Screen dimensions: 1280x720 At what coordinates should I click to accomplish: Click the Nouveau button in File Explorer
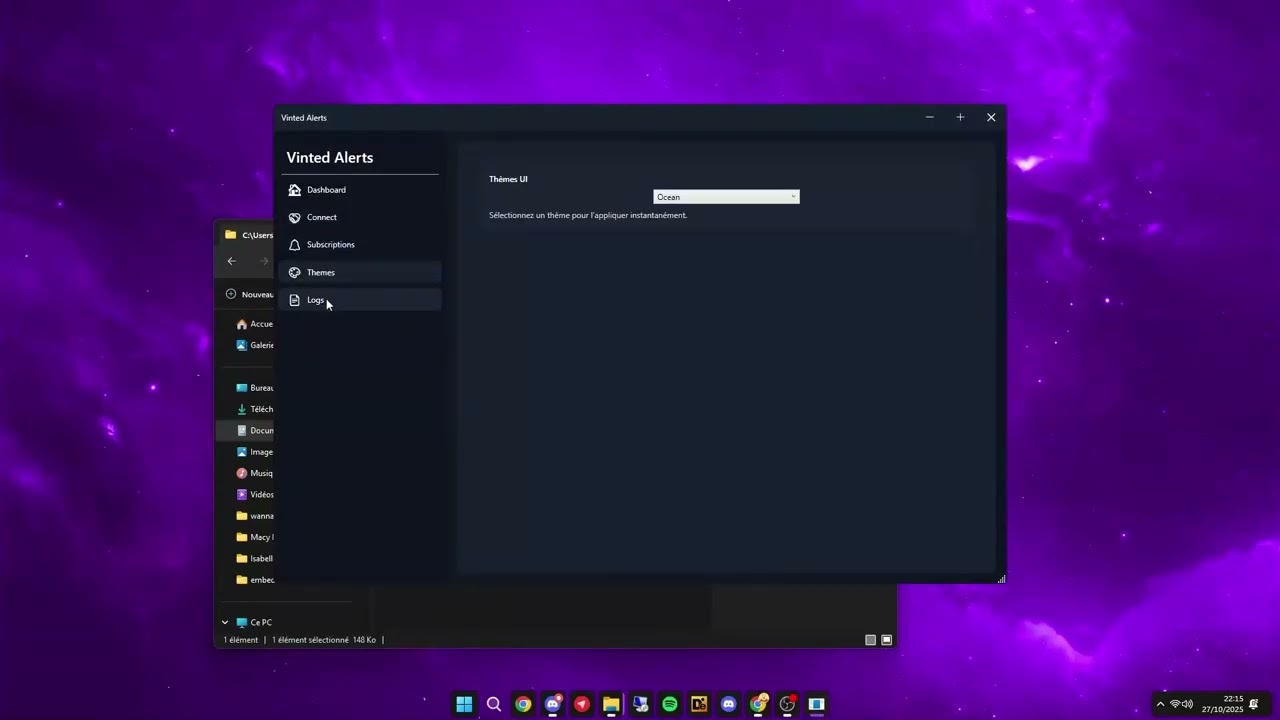click(250, 294)
